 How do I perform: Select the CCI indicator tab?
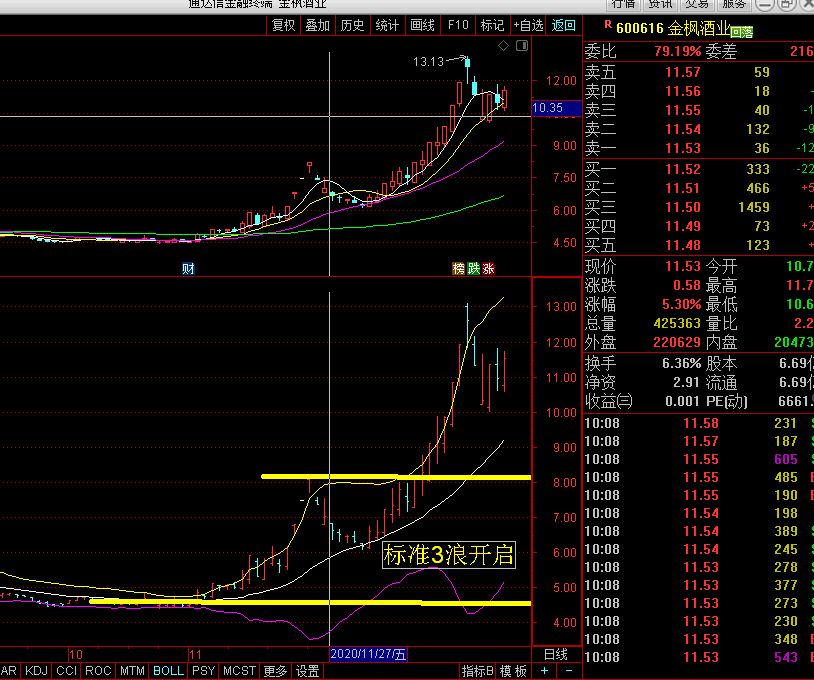(x=66, y=671)
